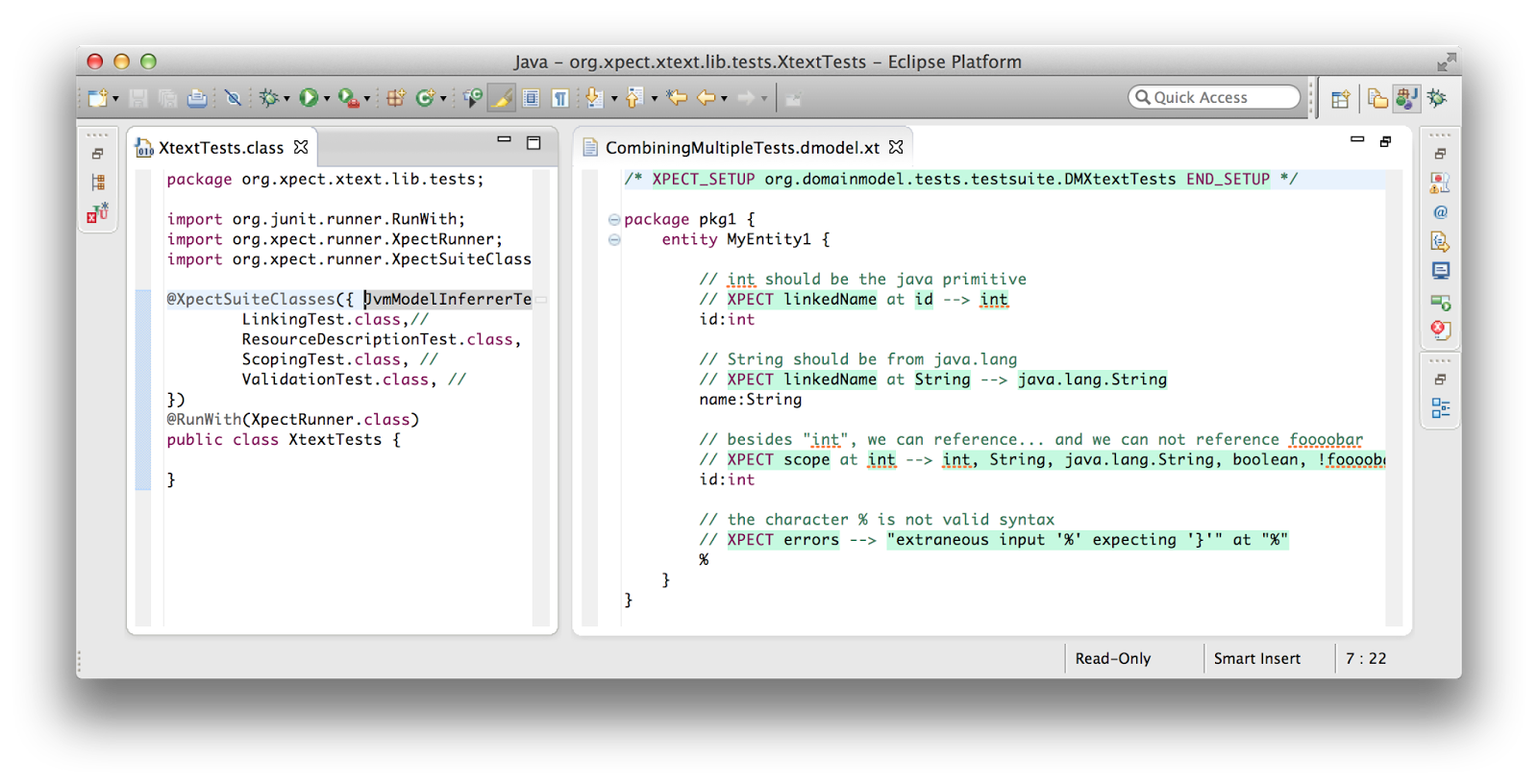The width and height of the screenshot is (1538, 784).
Task: Open the Console view monitor icon
Action: [x=1440, y=271]
